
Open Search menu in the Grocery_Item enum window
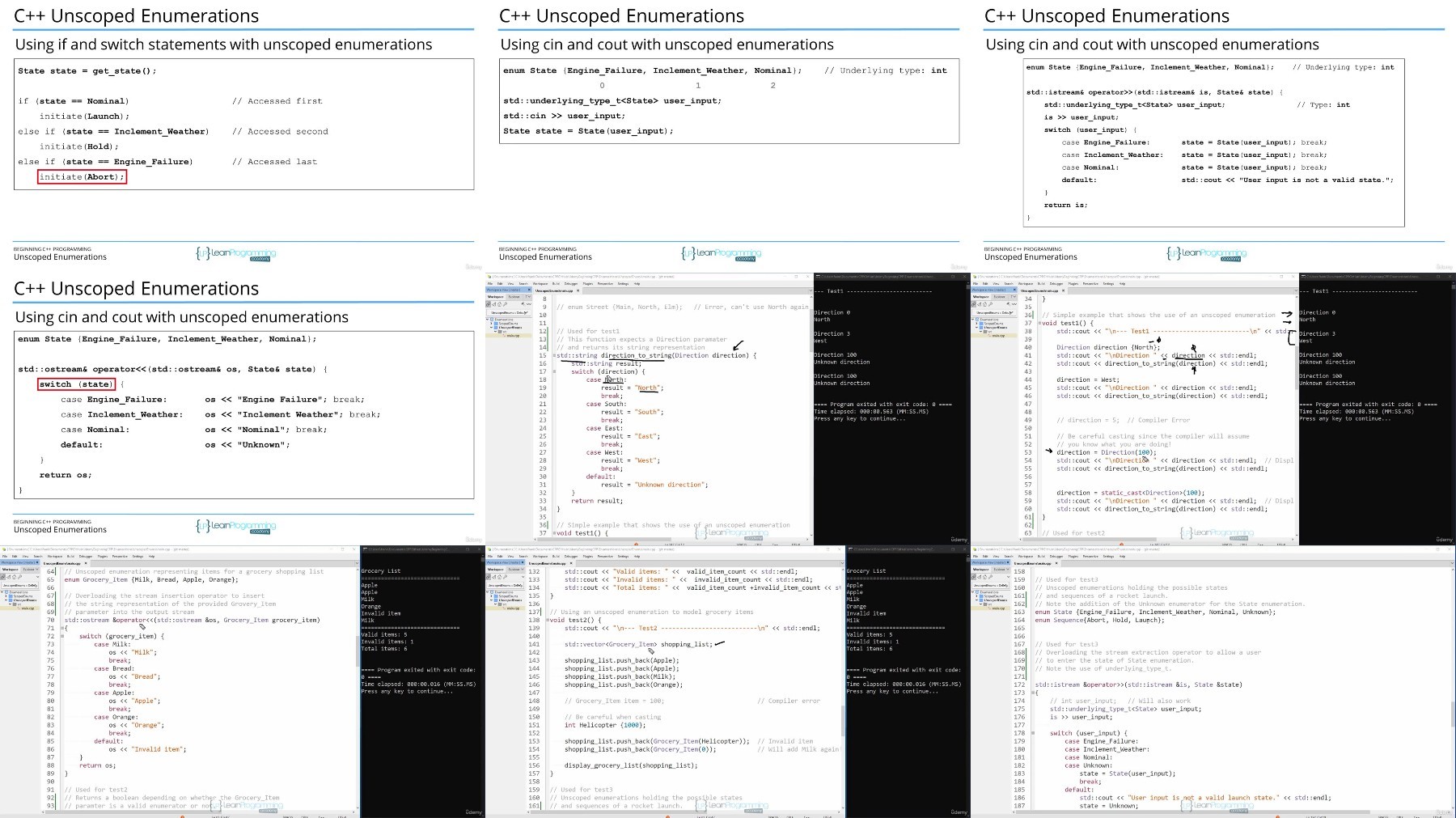(38, 556)
